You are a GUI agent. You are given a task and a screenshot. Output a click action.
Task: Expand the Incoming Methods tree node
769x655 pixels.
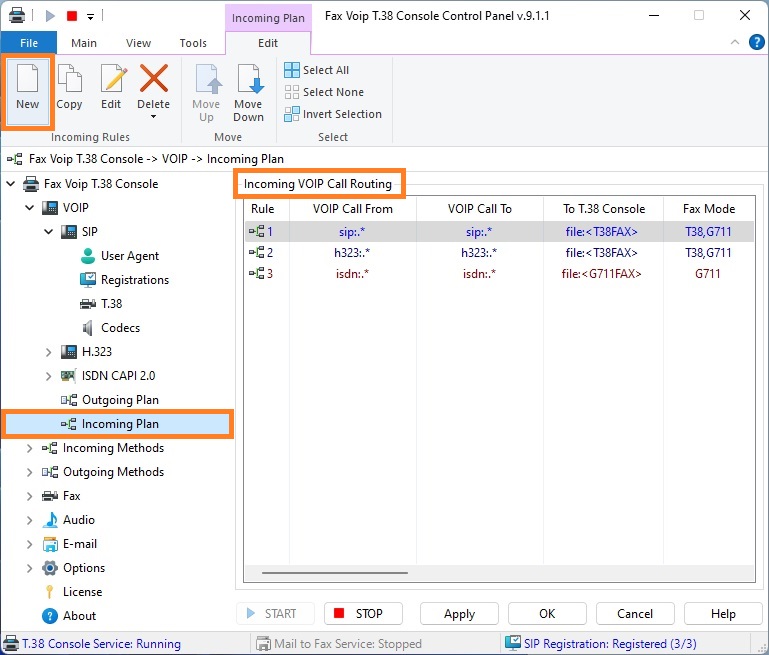(29, 448)
